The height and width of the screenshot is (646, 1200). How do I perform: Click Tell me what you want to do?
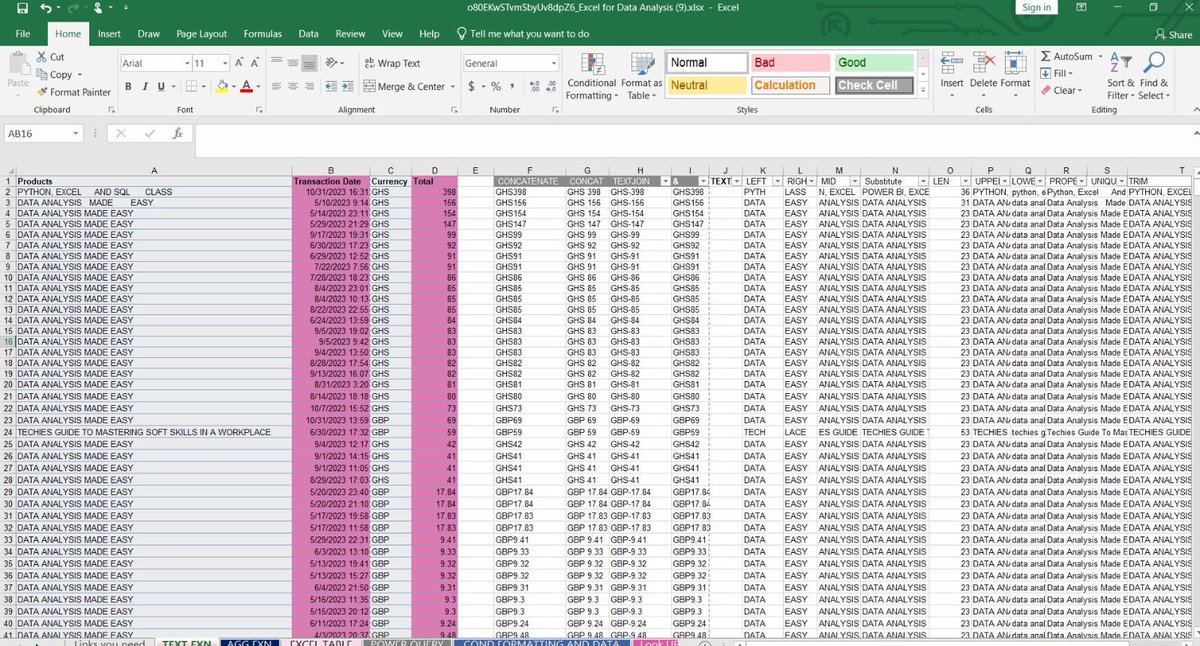tap(522, 34)
